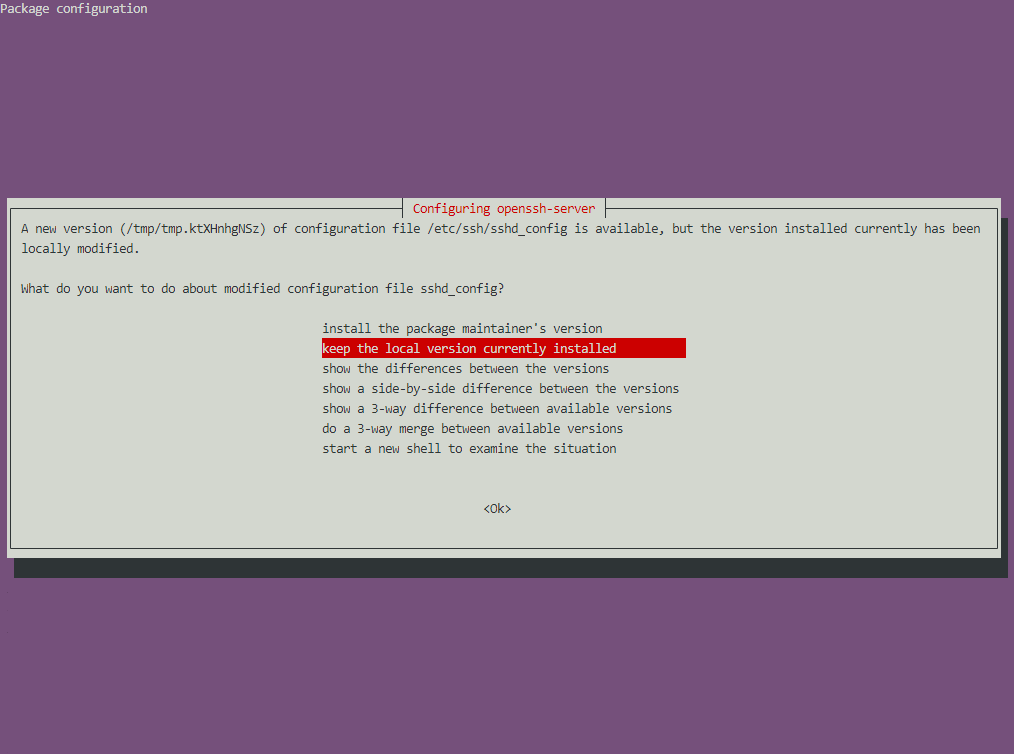The width and height of the screenshot is (1014, 754).
Task: Choose "do a 3-way merge" option
Action: click(473, 429)
